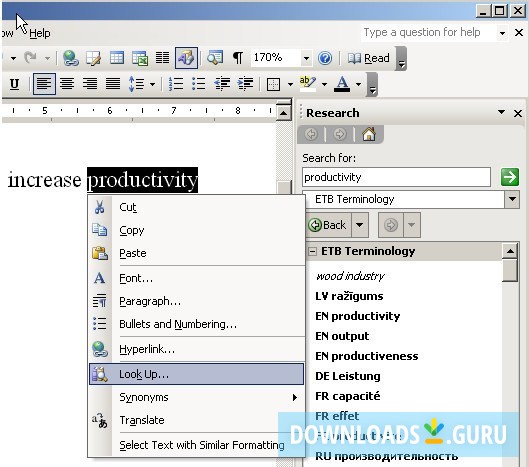Click the Redo arrow icon

click(x=30, y=58)
